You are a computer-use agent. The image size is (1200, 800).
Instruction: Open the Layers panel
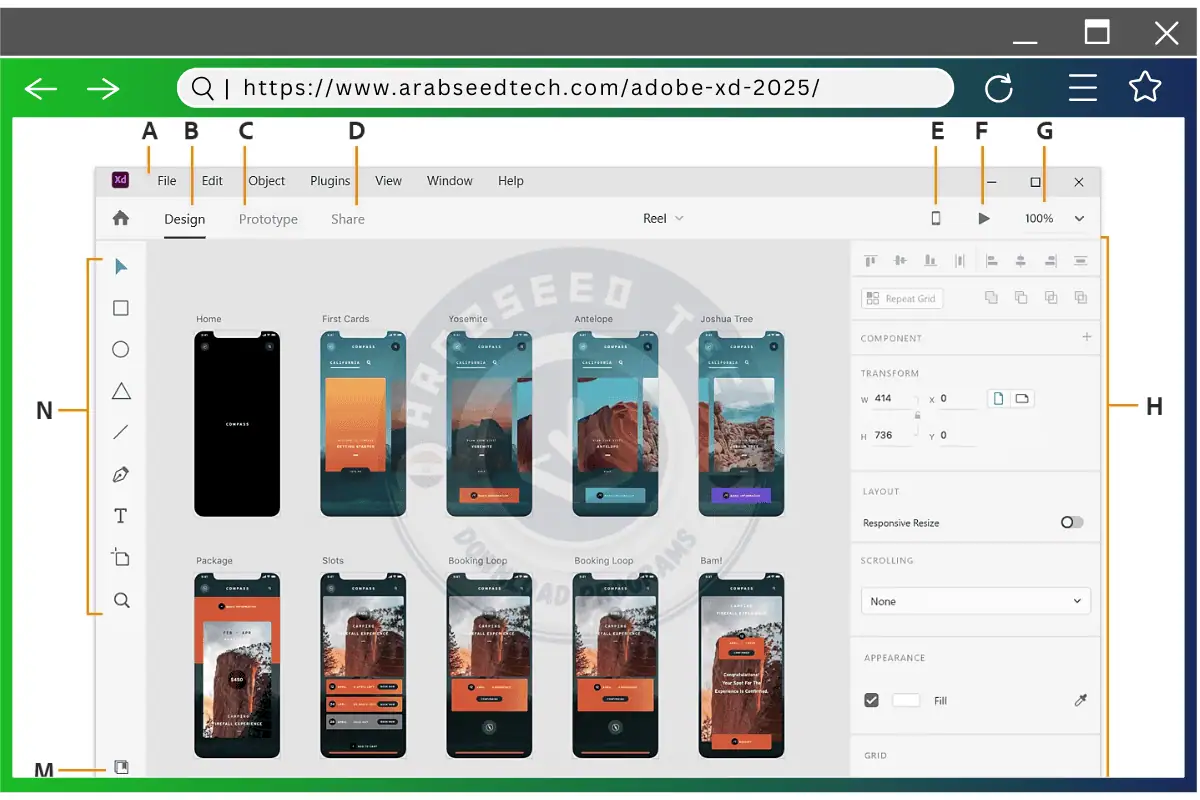120,767
